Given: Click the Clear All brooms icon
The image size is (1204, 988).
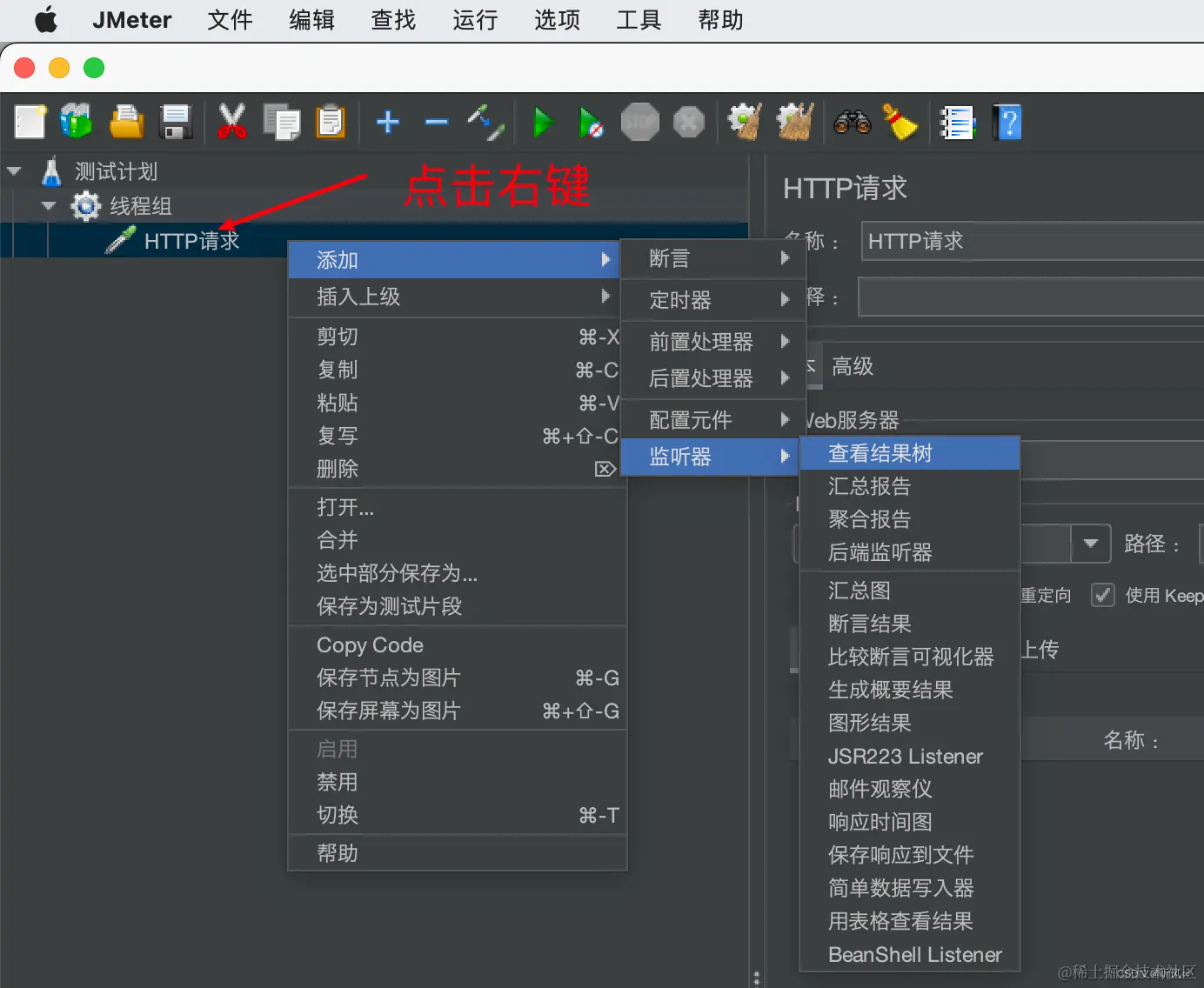Looking at the screenshot, I should click(x=795, y=122).
